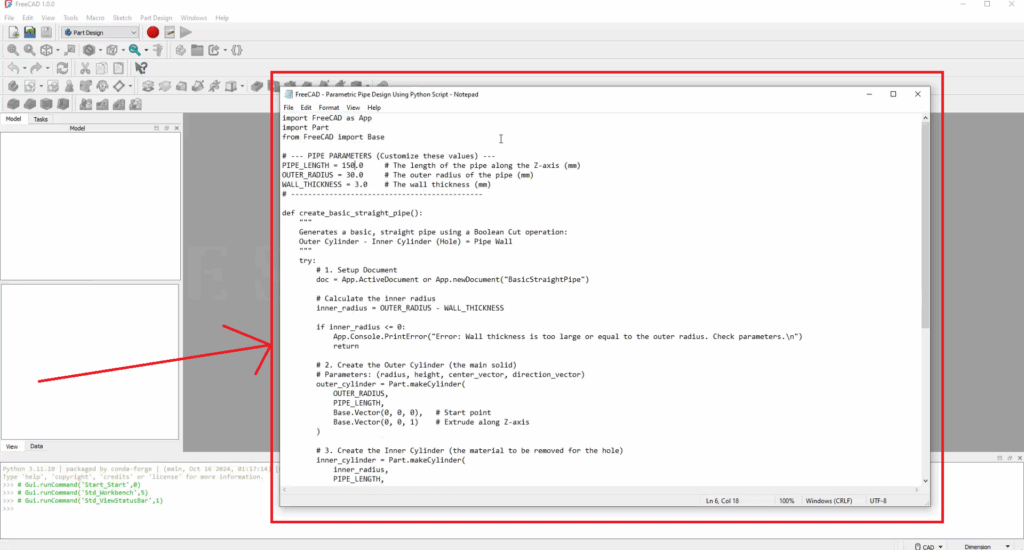
Task: Click the Redo arrow icon
Action: point(36,68)
